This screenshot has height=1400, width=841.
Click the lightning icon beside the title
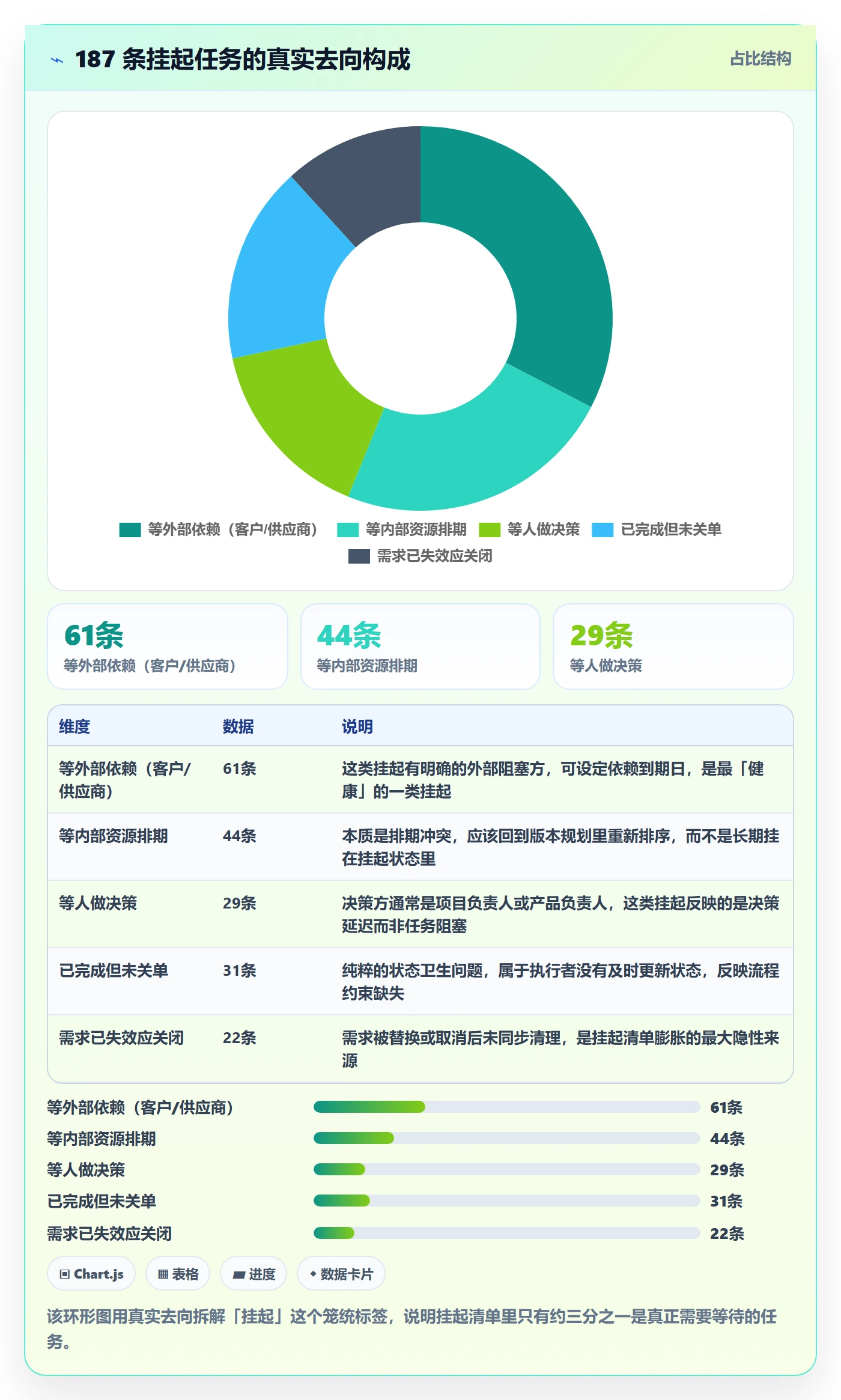(x=57, y=59)
